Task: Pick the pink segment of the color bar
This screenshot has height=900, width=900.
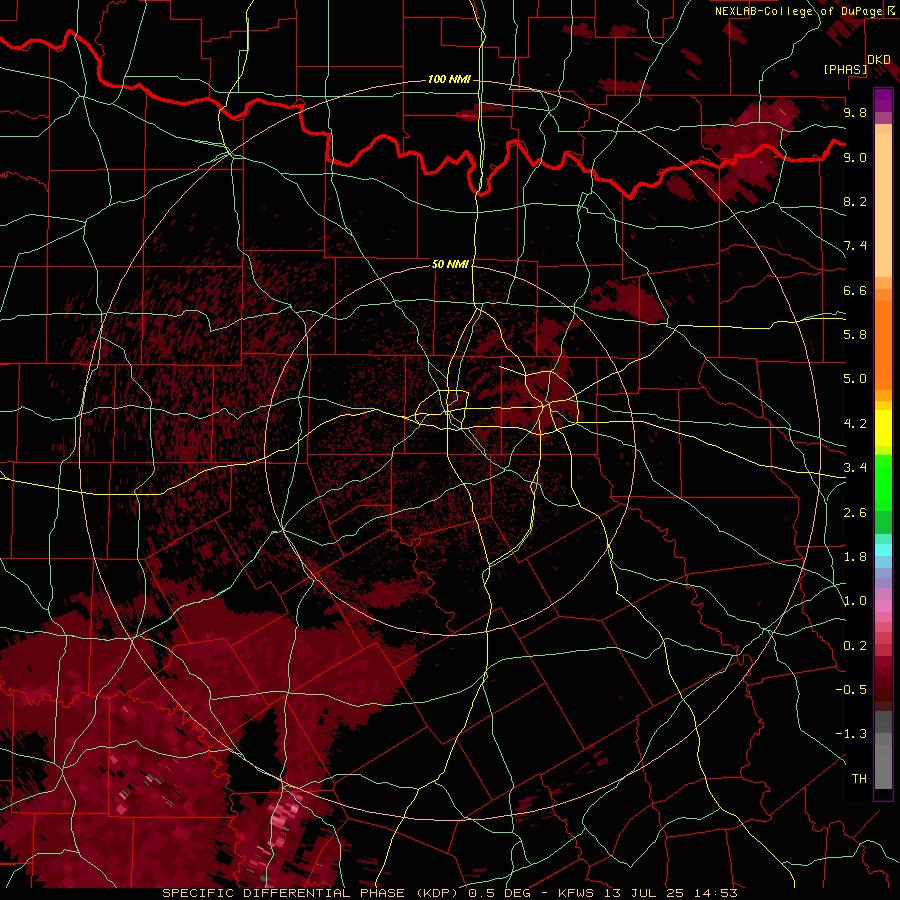Action: [883, 606]
